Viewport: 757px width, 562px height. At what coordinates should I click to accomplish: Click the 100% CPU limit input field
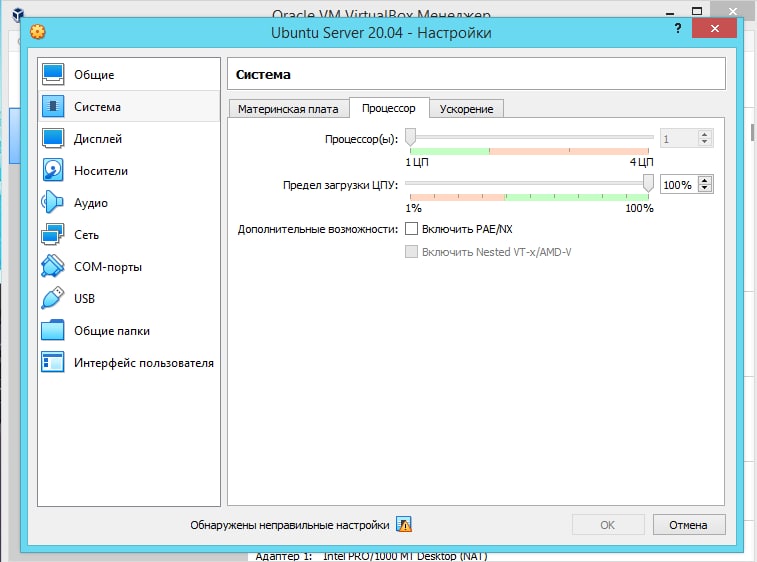[679, 184]
